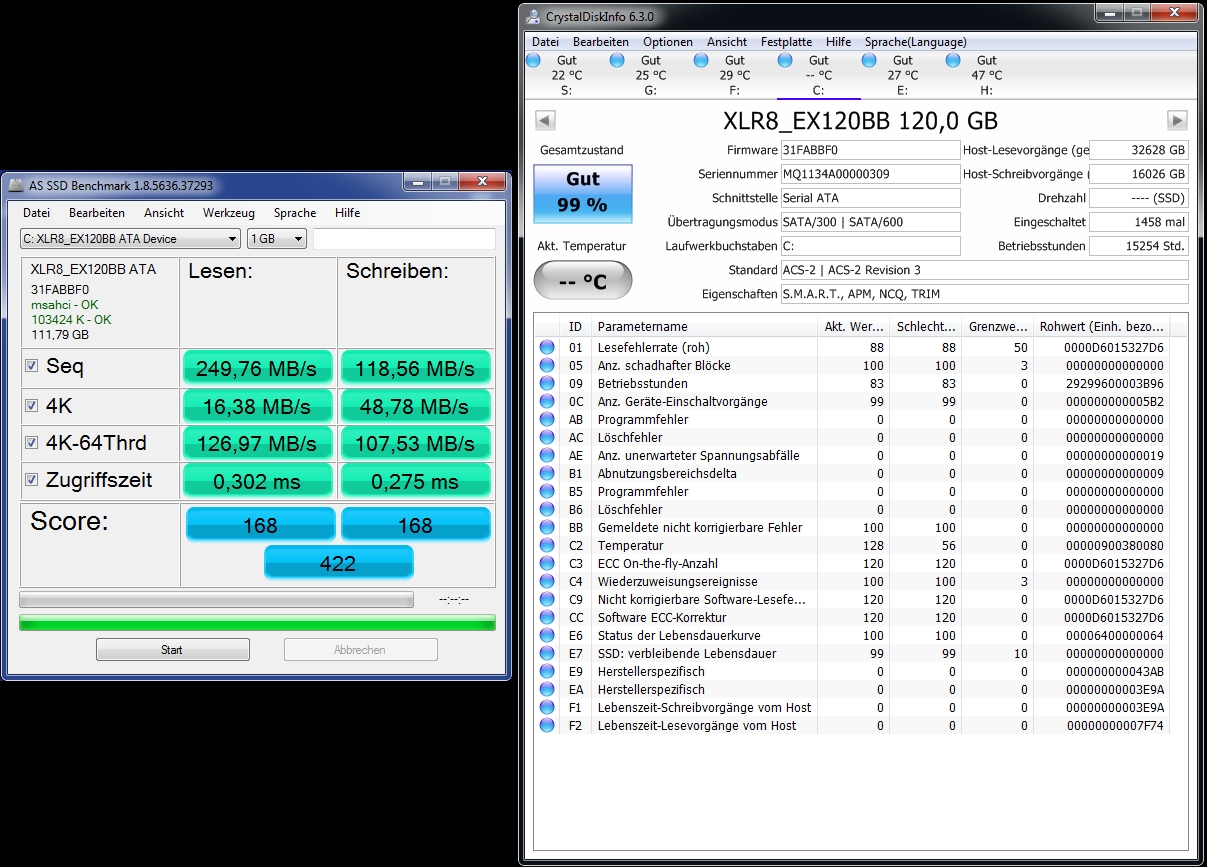Click the blue status orb for drive H:
This screenshot has width=1207, height=867.
(x=955, y=62)
